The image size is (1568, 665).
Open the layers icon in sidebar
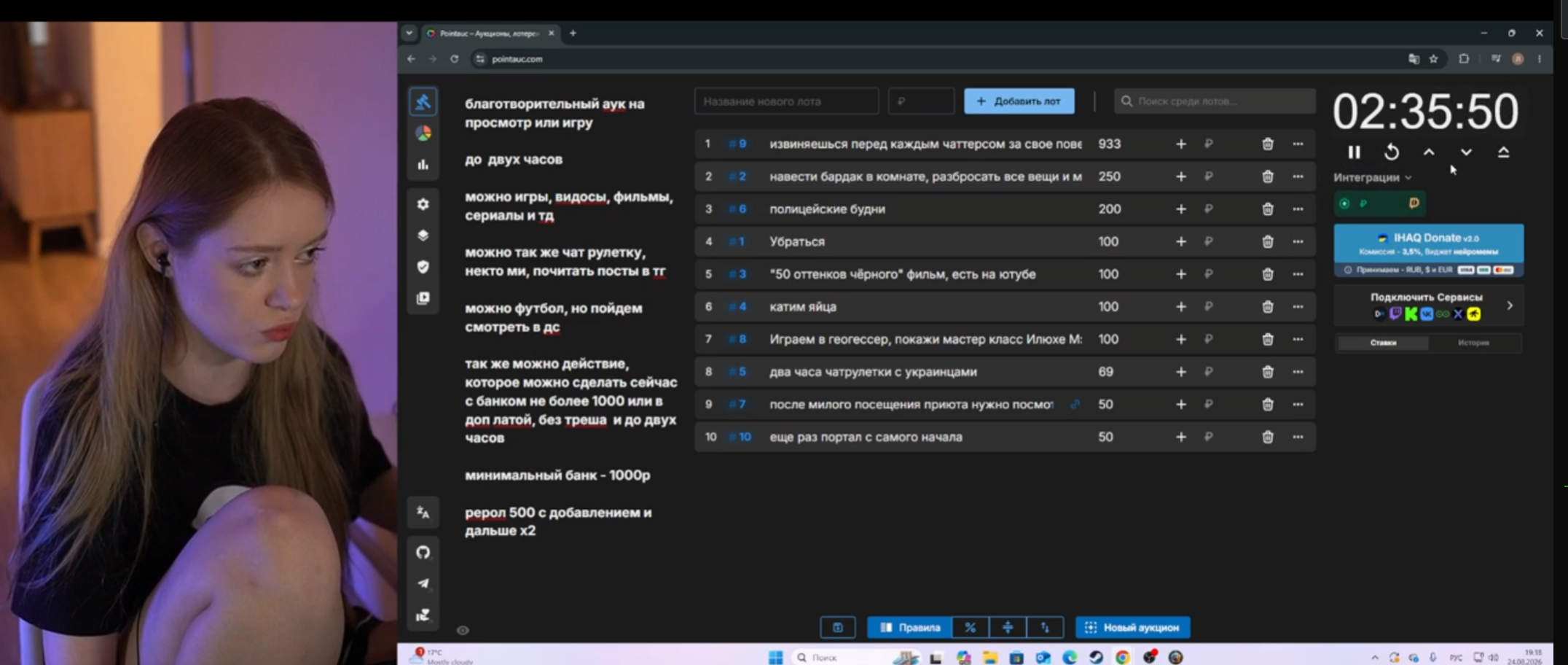423,236
